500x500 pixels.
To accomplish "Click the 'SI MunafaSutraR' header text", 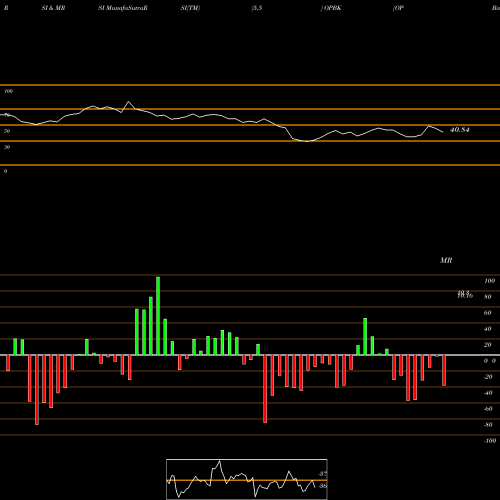I will (123, 8).
